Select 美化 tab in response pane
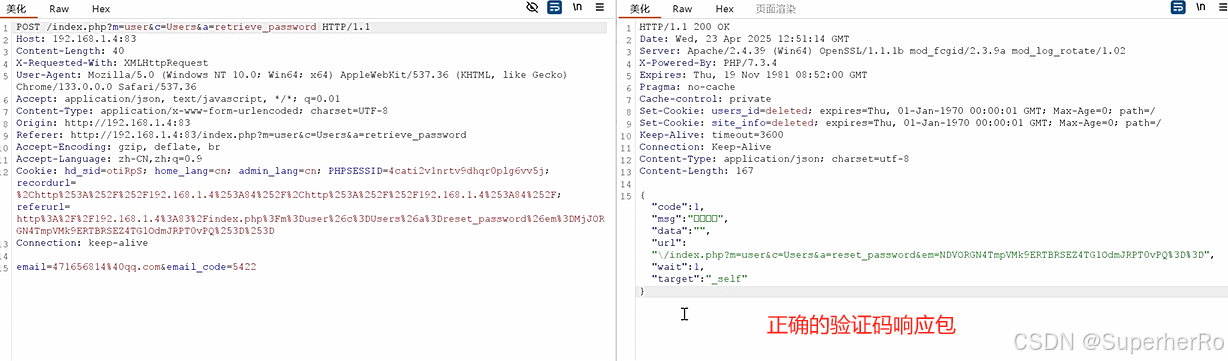 tap(640, 8)
